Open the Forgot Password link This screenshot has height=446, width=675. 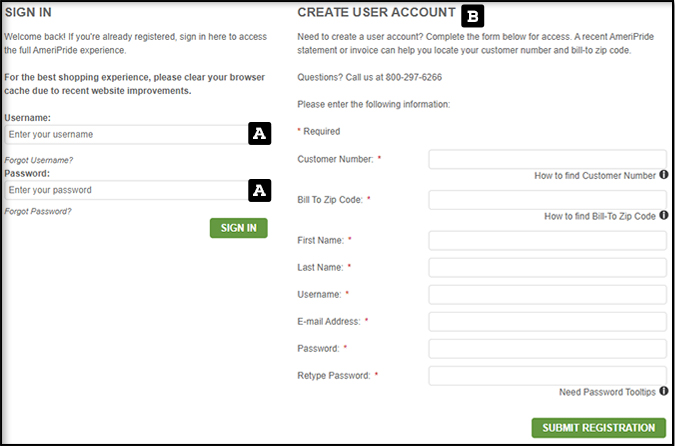38,211
